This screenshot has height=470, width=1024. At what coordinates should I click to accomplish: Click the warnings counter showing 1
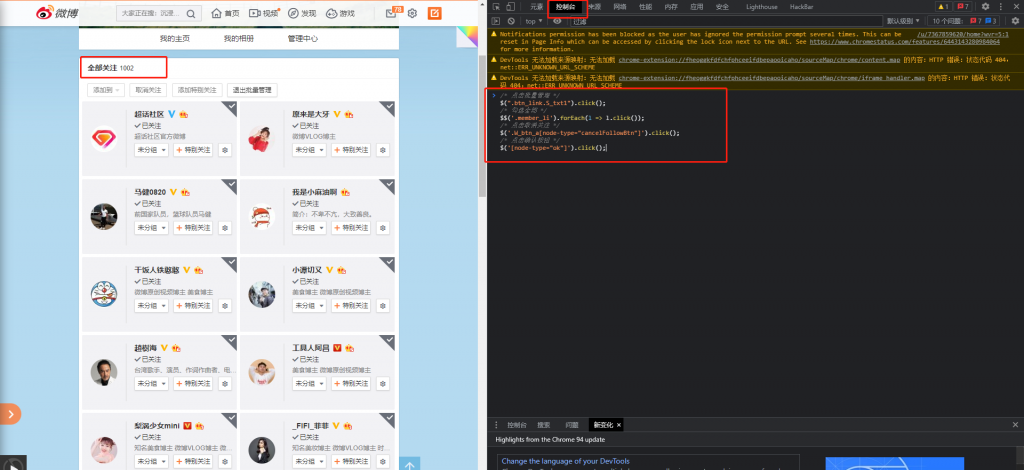pyautogui.click(x=944, y=7)
